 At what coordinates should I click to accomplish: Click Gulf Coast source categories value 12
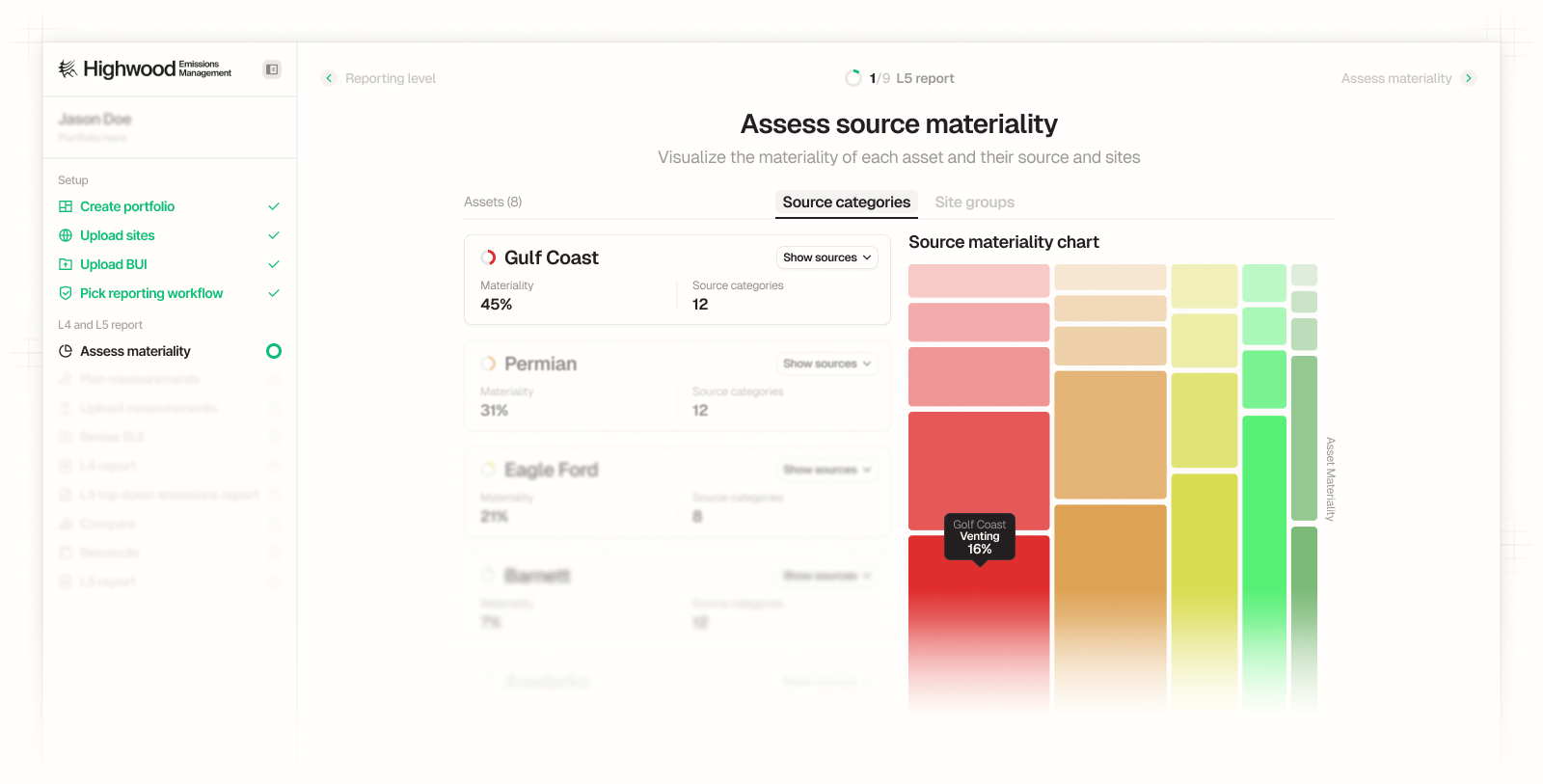click(x=700, y=305)
